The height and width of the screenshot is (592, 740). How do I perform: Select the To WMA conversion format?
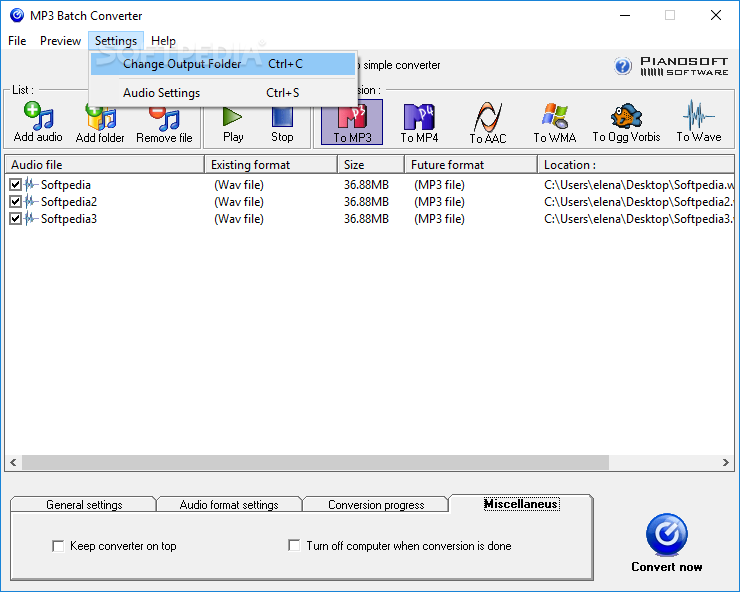[555, 123]
